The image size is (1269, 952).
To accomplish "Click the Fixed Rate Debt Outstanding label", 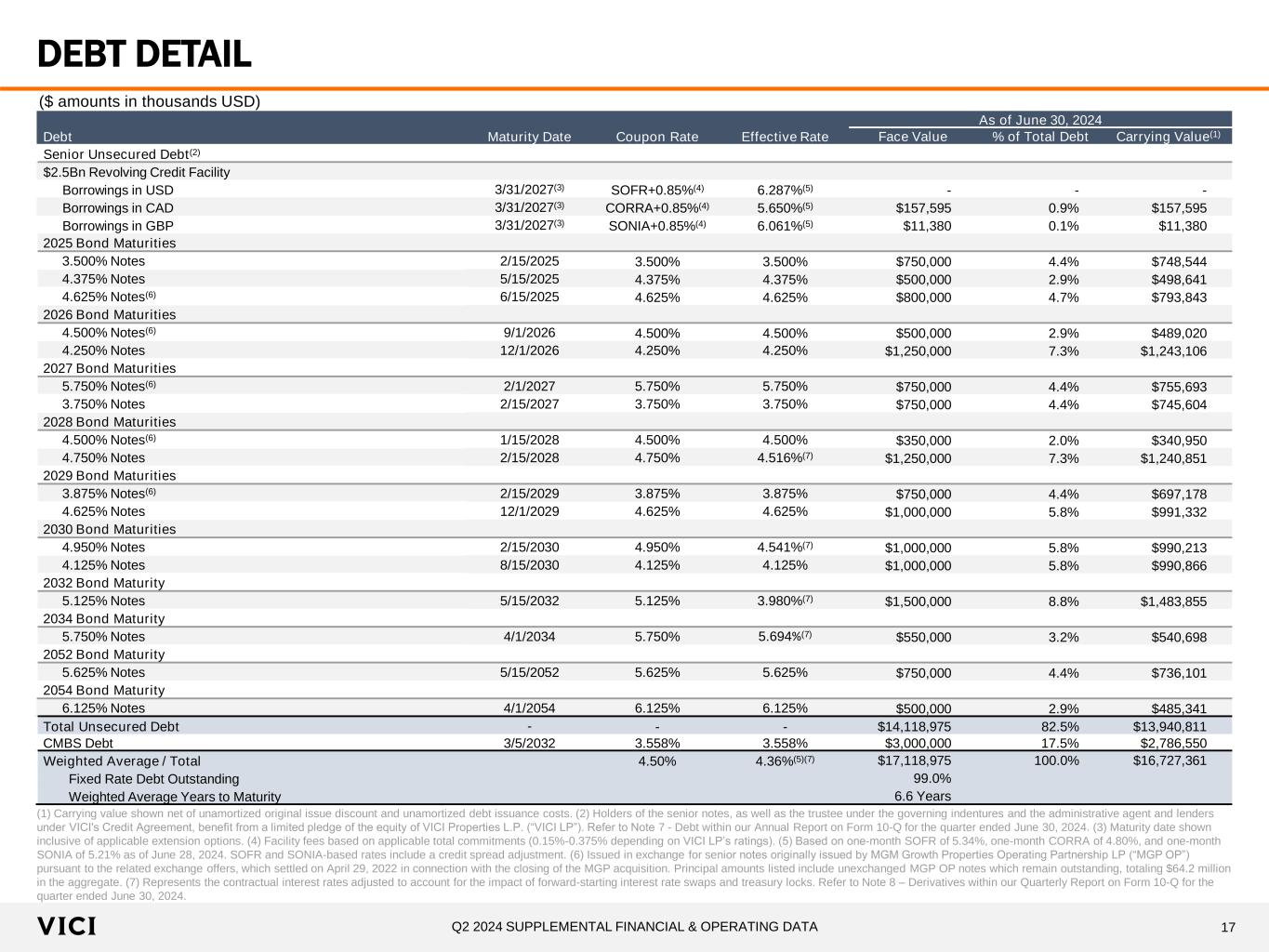I will pos(153,779).
